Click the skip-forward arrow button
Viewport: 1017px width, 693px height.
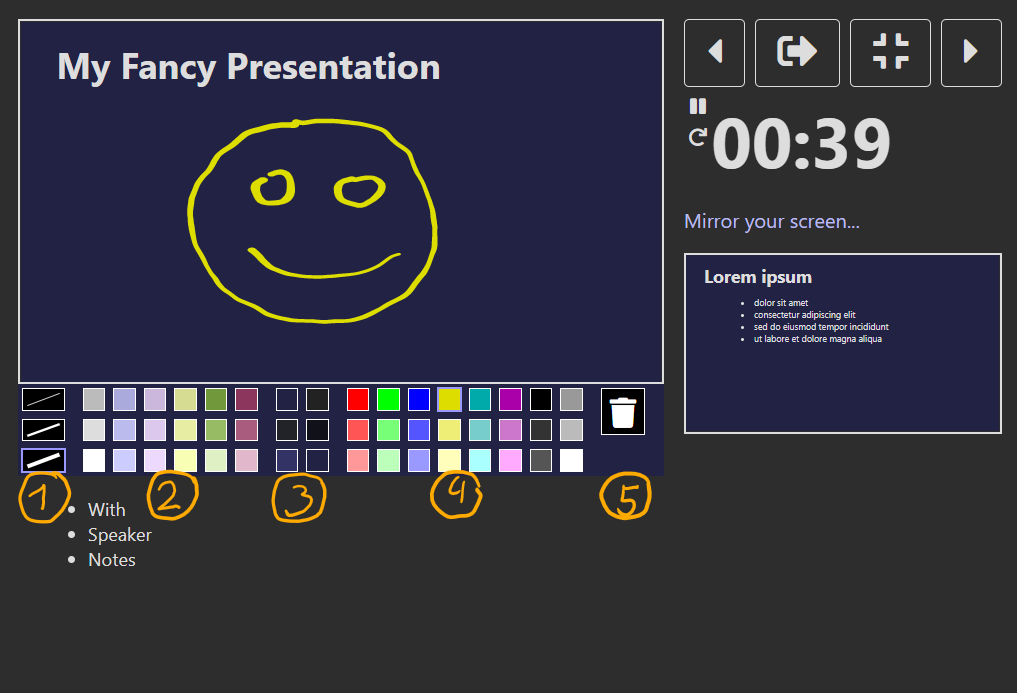click(797, 52)
